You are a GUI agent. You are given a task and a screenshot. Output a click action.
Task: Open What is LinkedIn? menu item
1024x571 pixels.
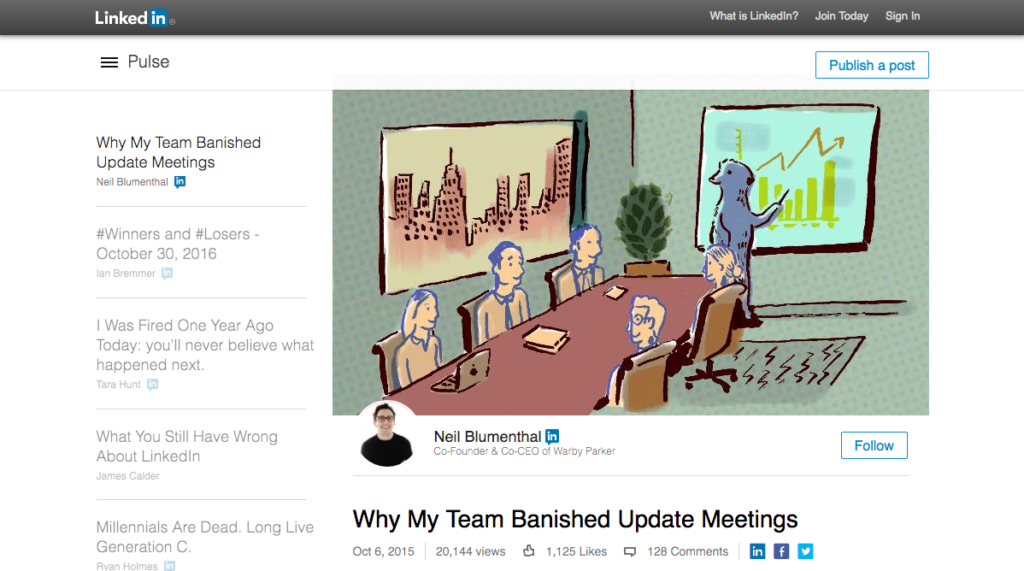pos(754,16)
